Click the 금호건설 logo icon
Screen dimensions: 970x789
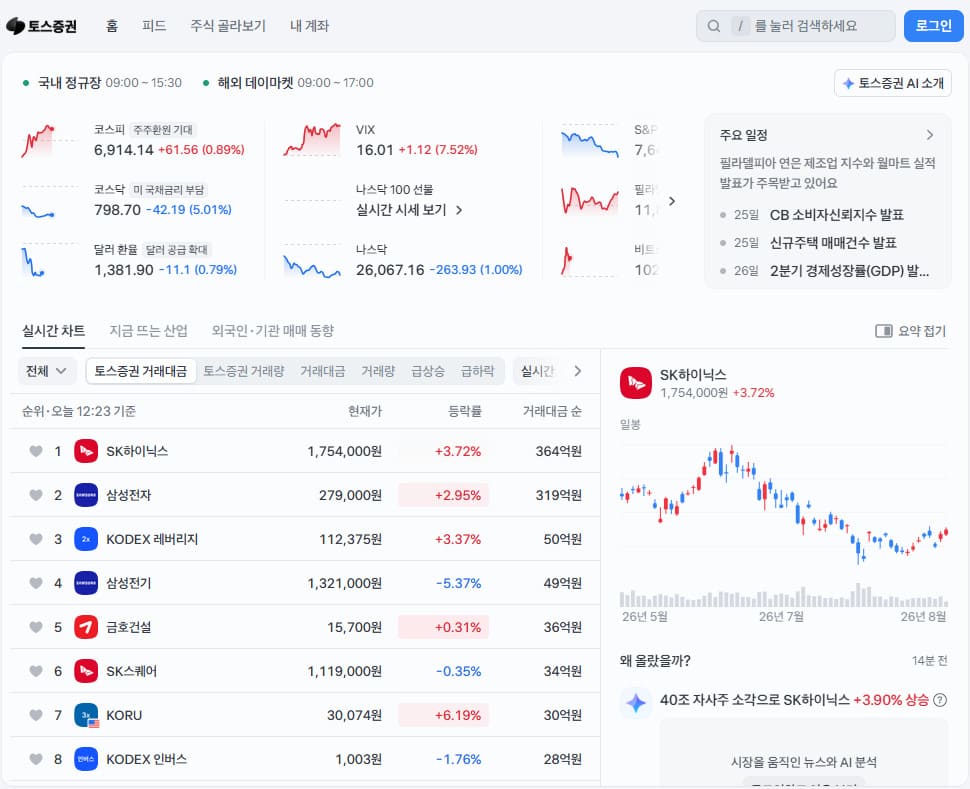pyautogui.click(x=86, y=627)
